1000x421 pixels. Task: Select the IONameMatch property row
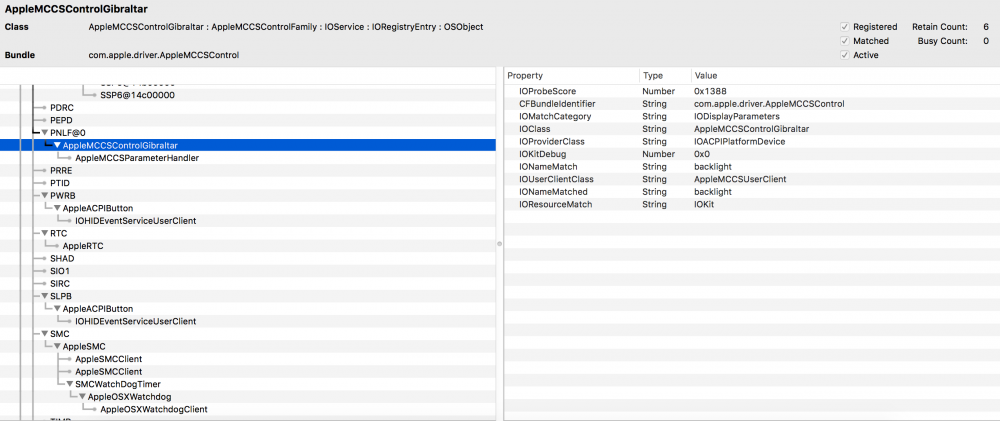(x=752, y=166)
